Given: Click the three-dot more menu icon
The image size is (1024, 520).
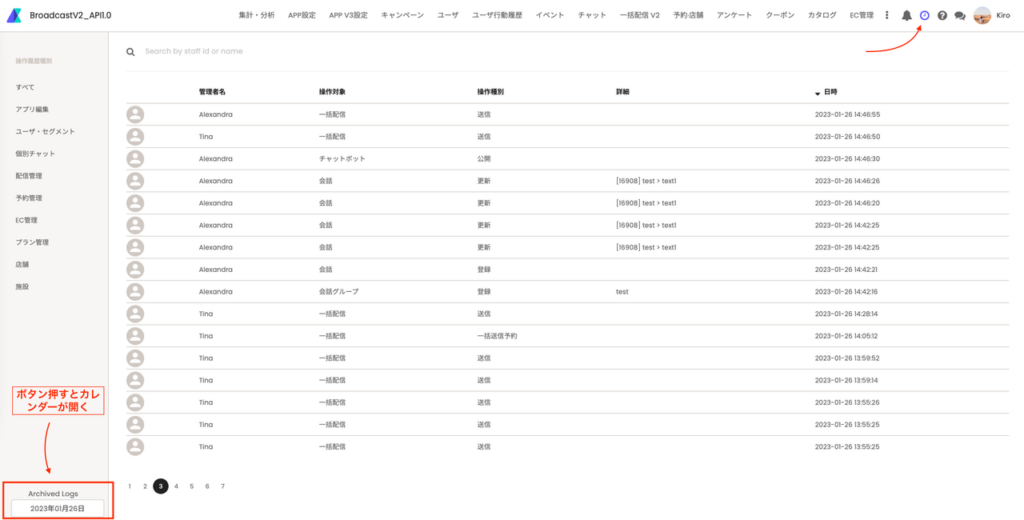Looking at the screenshot, I should (x=887, y=15).
